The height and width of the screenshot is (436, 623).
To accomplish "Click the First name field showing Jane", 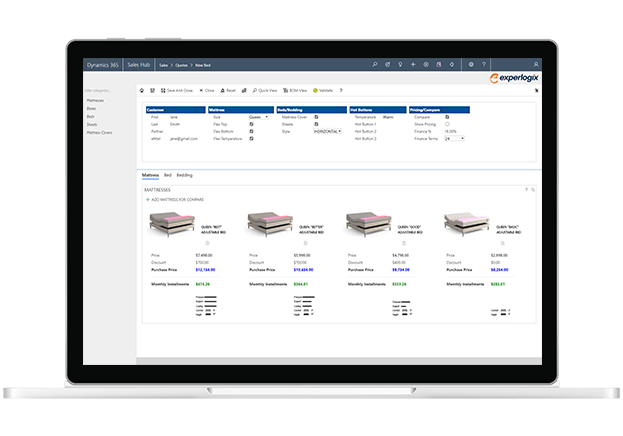I will click(x=174, y=117).
